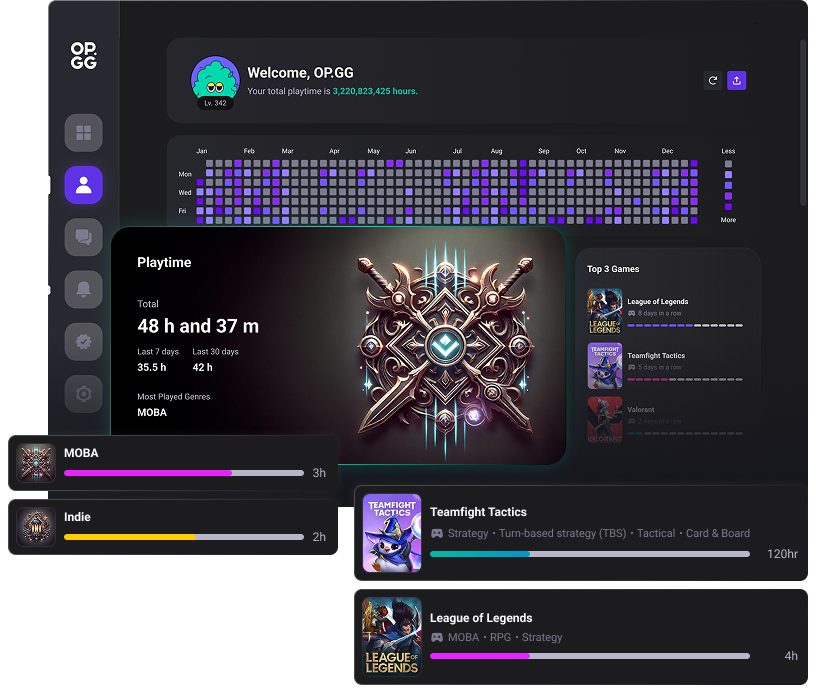Click the Teamfight Tactics streak bar
The width and height of the screenshot is (816, 693).
click(x=685, y=380)
